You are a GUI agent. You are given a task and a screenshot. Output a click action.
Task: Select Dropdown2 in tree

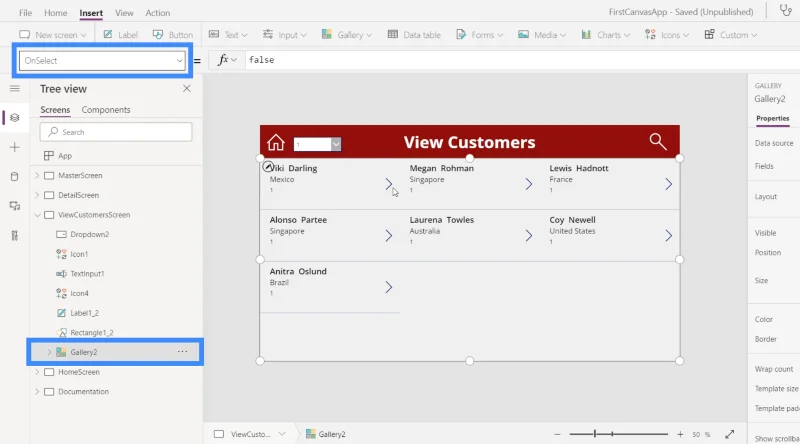click(89, 234)
